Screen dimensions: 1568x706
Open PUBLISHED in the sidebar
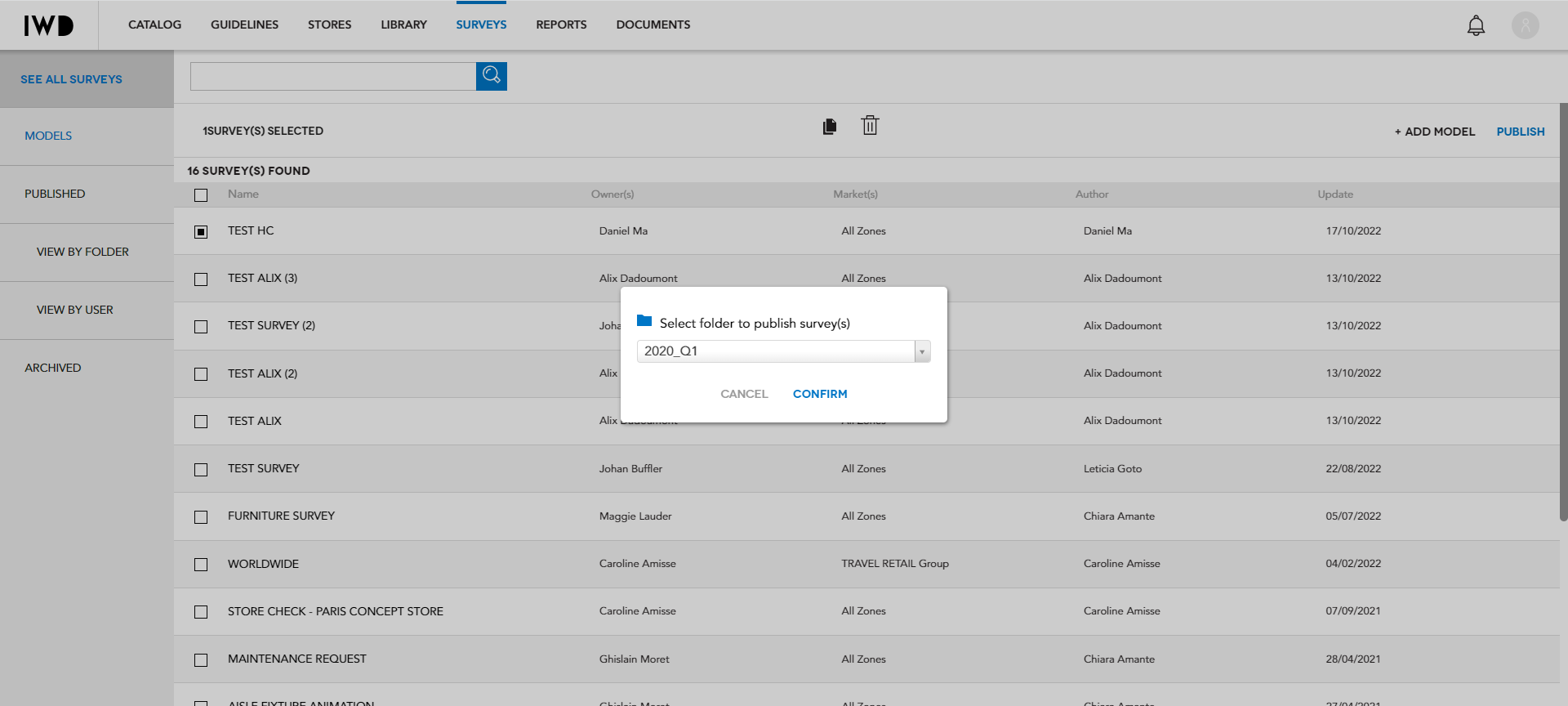coord(55,194)
